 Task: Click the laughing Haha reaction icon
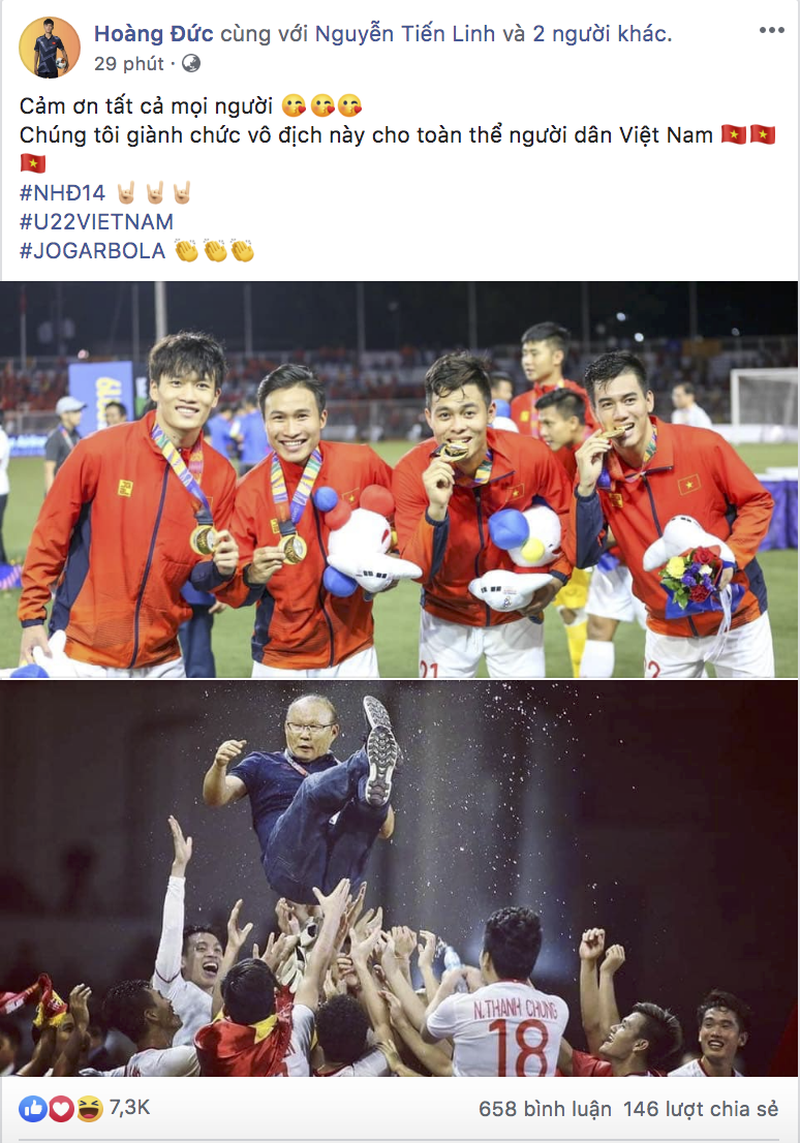click(89, 1109)
